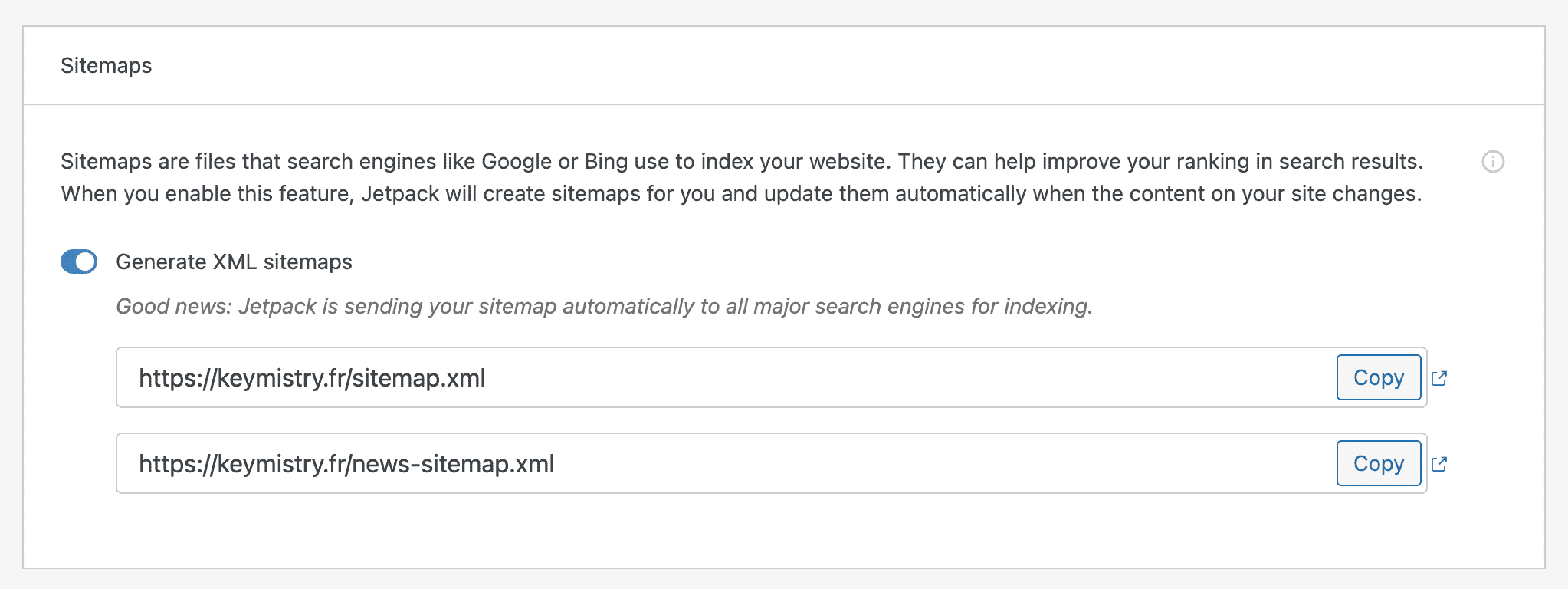Image resolution: width=1568 pixels, height=589 pixels.
Task: Disable the Generate XML sitemaps toggle
Action: pos(78,262)
